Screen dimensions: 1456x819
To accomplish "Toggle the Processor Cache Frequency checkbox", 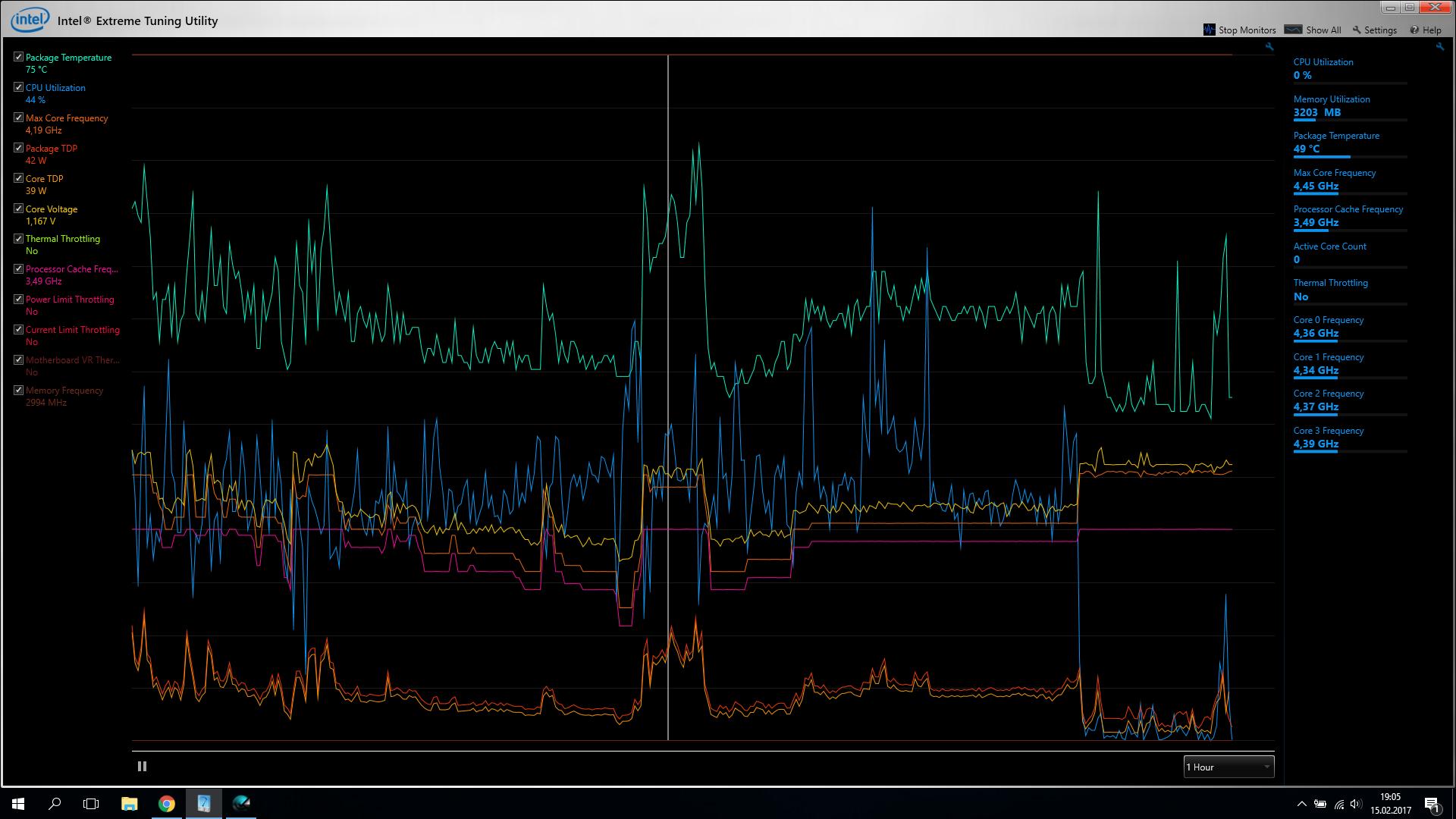I will (18, 268).
